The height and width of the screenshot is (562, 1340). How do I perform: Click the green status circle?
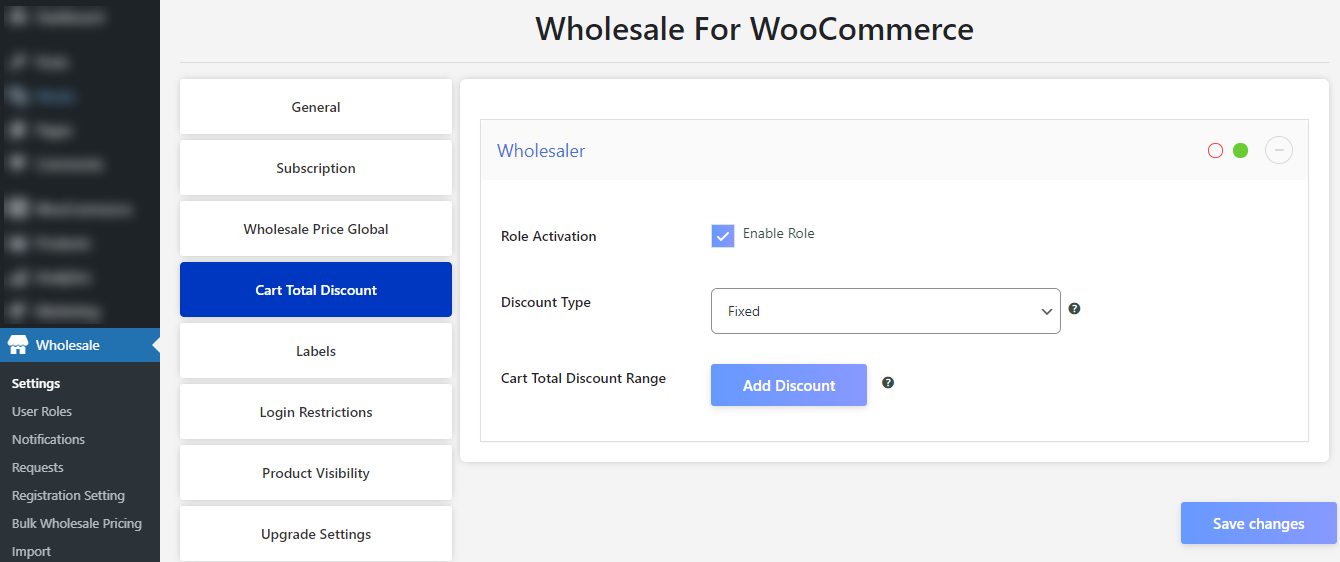click(x=1240, y=151)
